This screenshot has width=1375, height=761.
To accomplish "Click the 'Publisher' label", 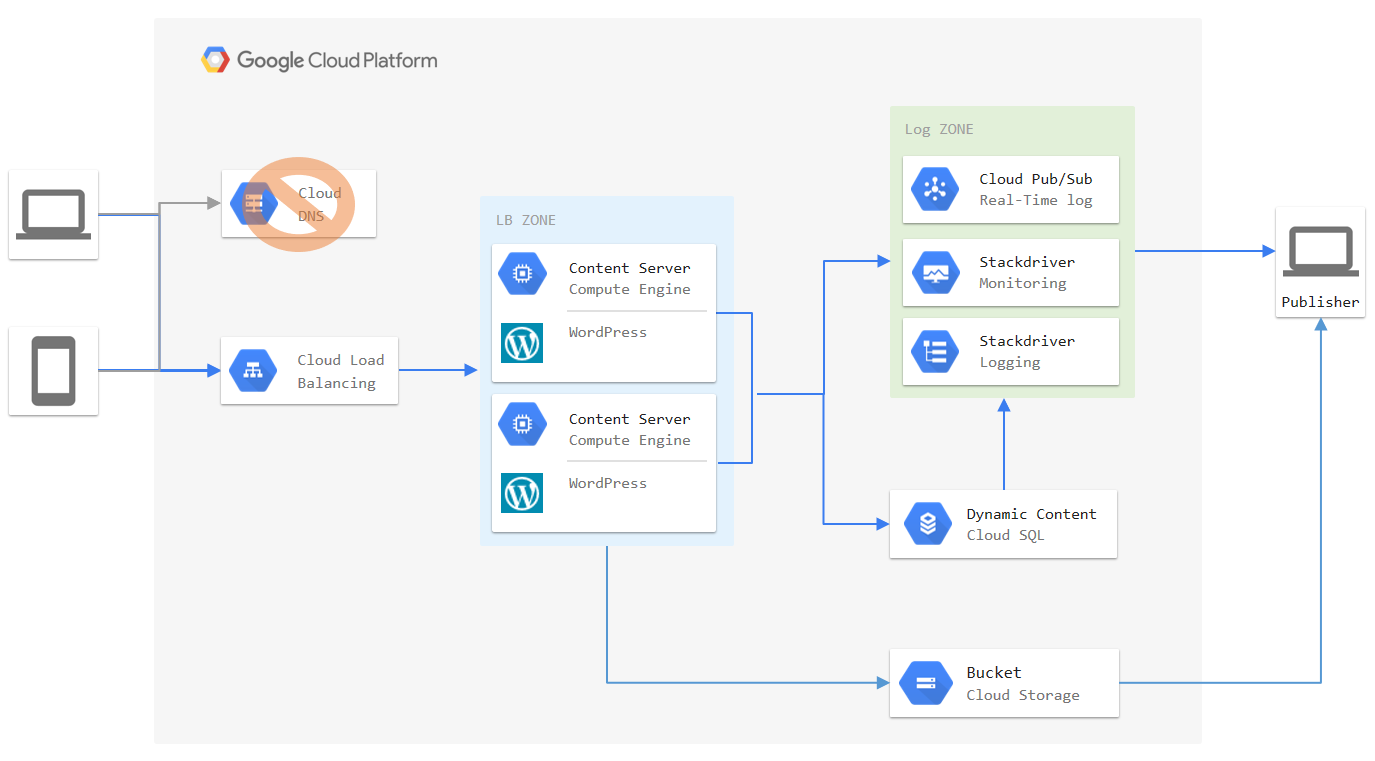I will [x=1321, y=302].
